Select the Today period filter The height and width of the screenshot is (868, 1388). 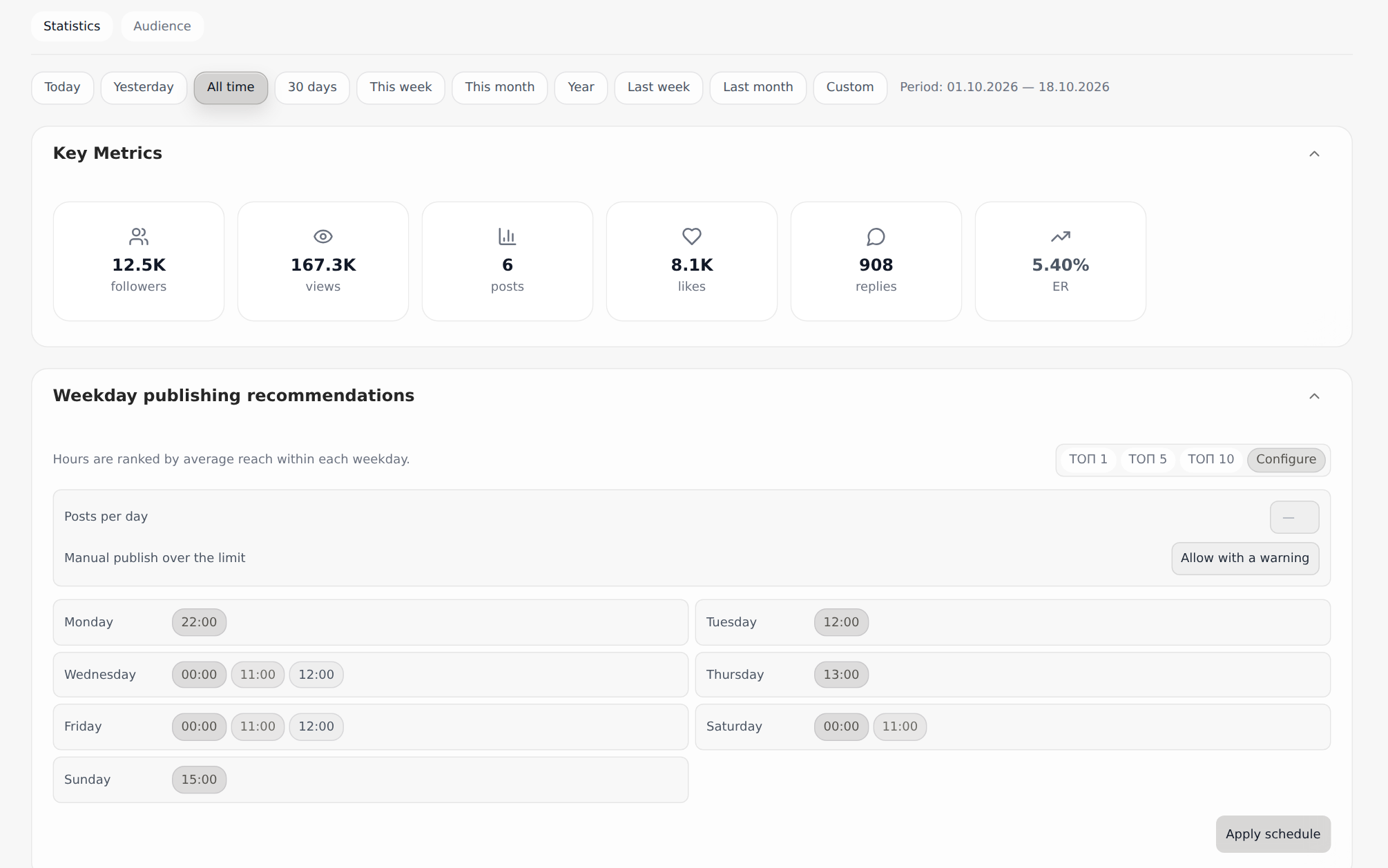tap(62, 88)
